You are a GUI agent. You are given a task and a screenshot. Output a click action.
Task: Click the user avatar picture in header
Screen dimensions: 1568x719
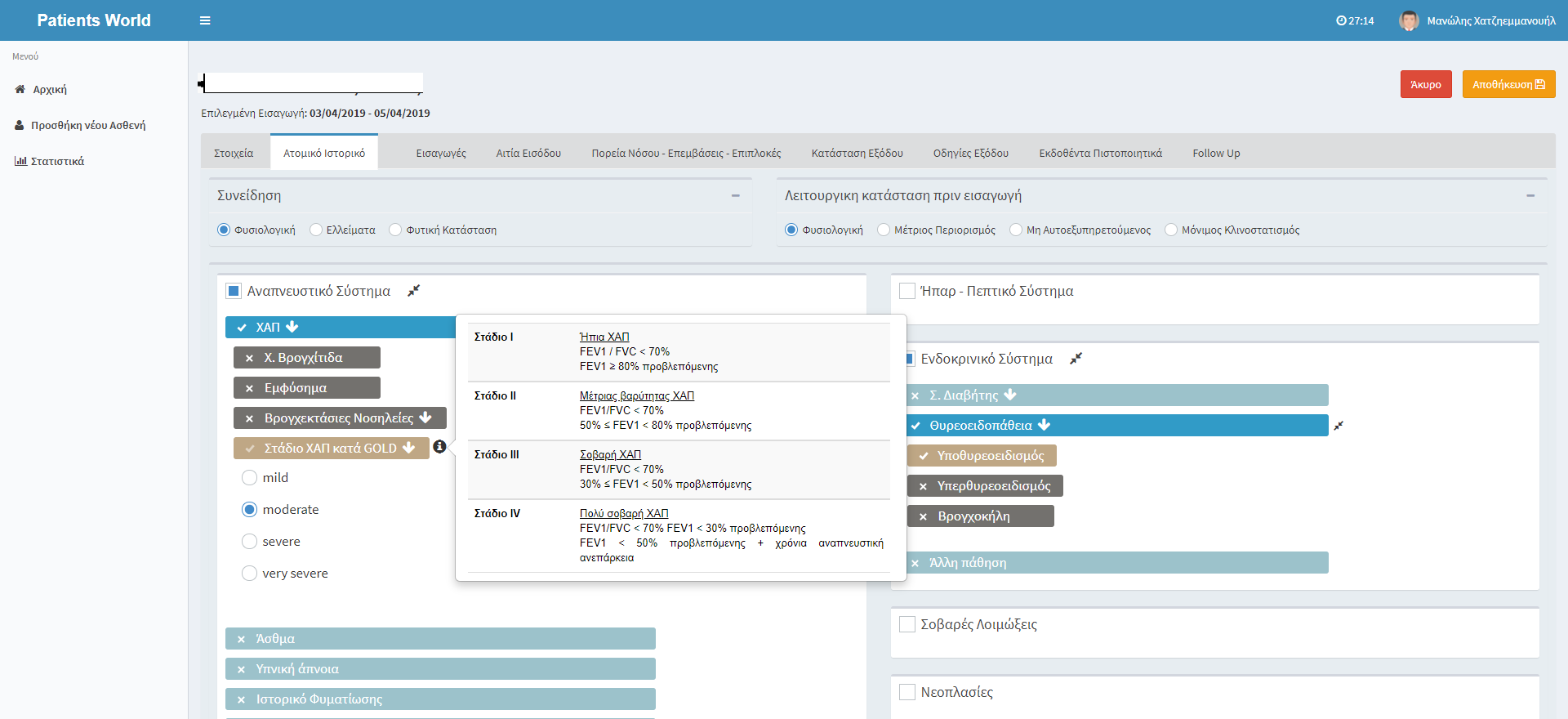point(1409,20)
